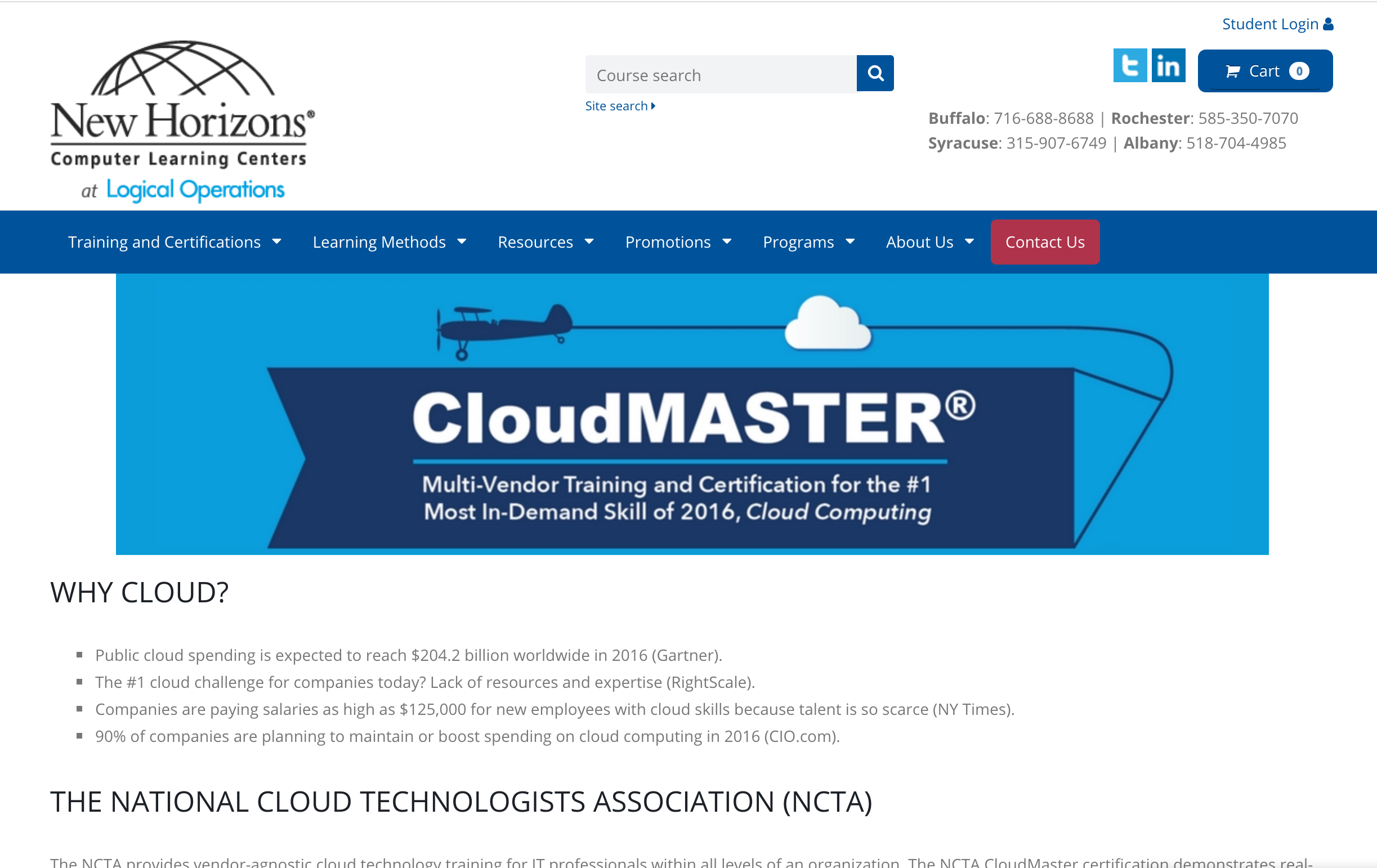Image resolution: width=1377 pixels, height=868 pixels.
Task: Click the NY Times salaries bullet
Action: point(555,709)
